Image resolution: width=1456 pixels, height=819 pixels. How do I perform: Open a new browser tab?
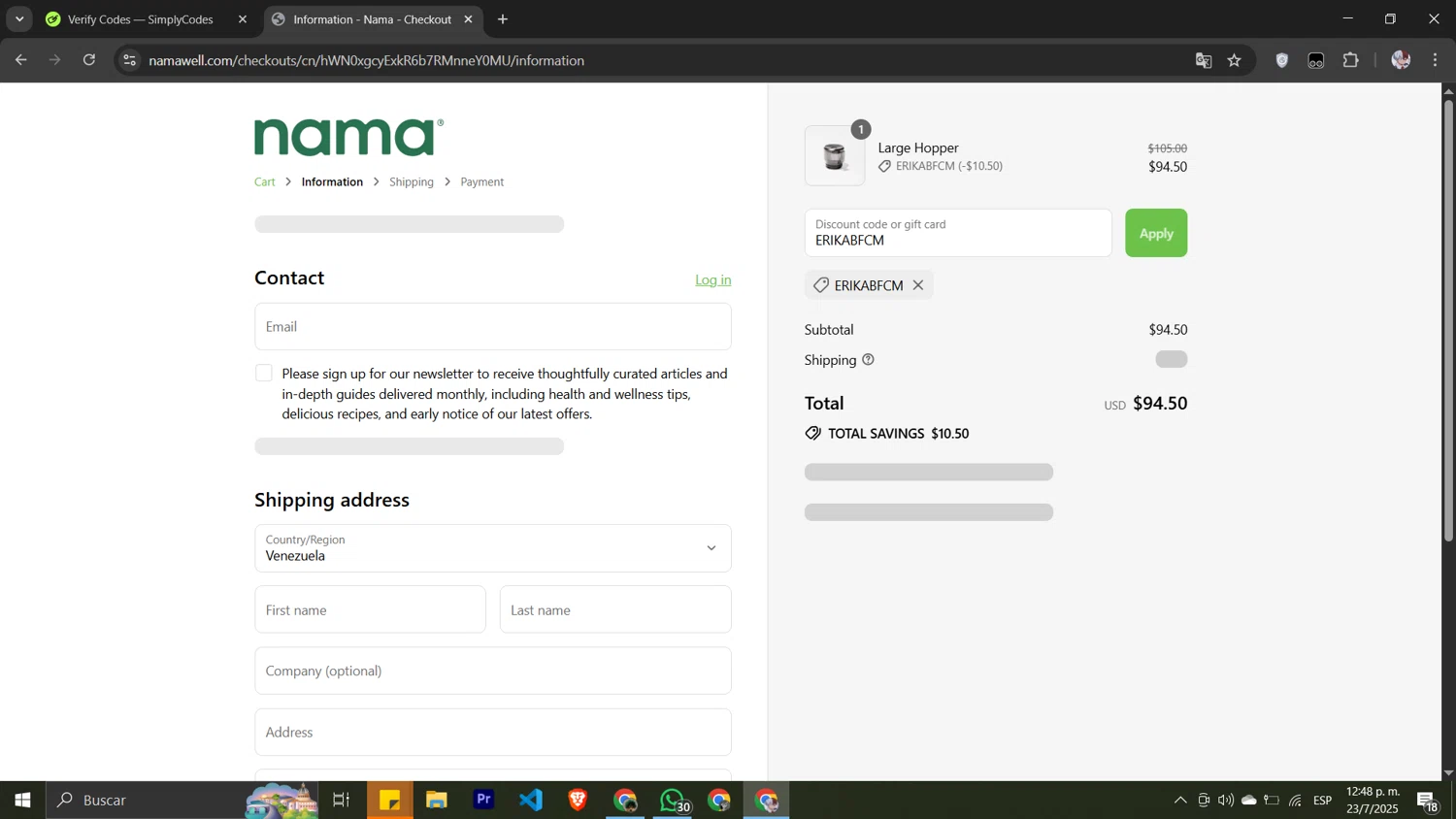pyautogui.click(x=503, y=19)
